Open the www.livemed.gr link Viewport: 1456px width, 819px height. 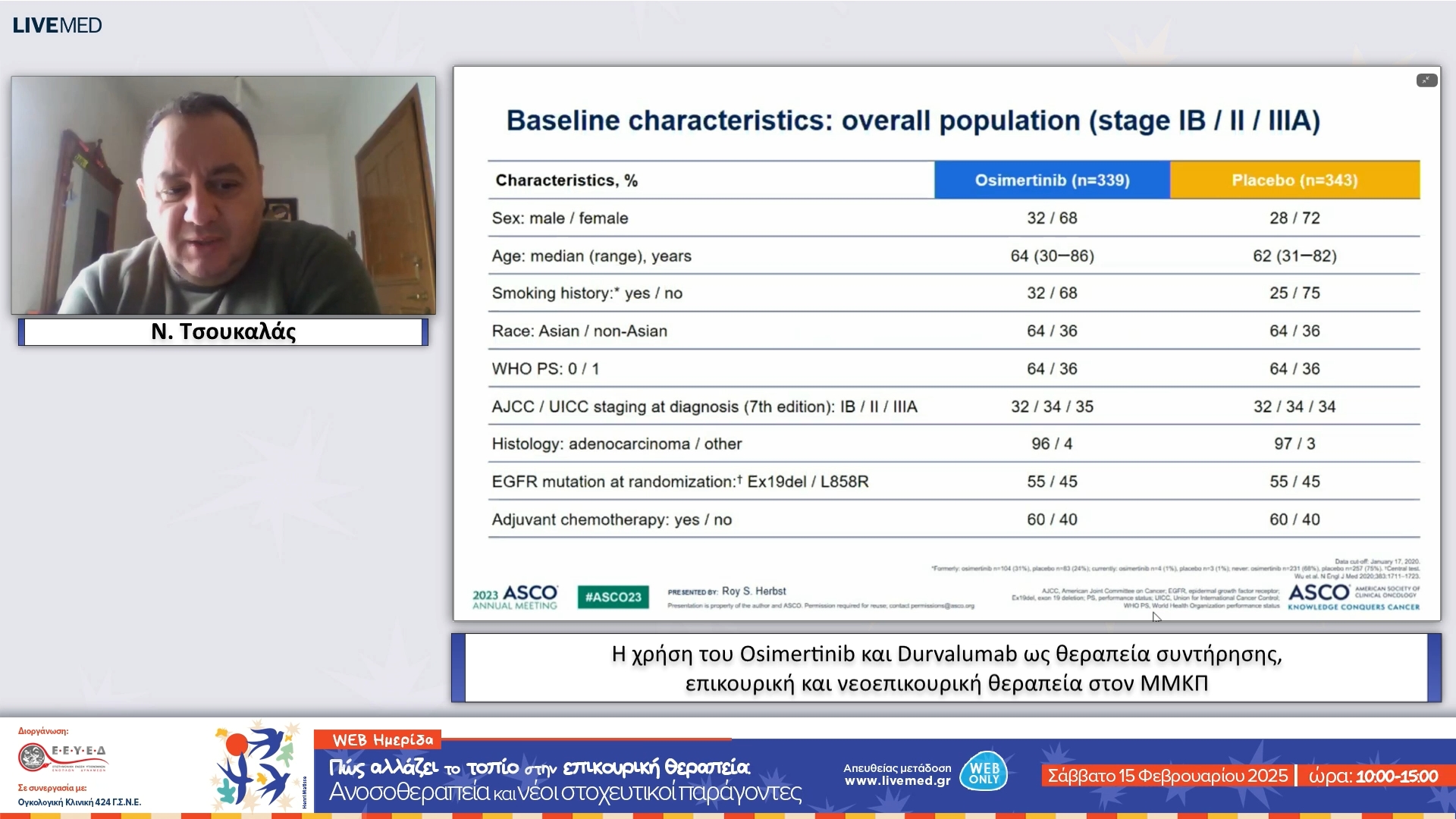tap(897, 781)
